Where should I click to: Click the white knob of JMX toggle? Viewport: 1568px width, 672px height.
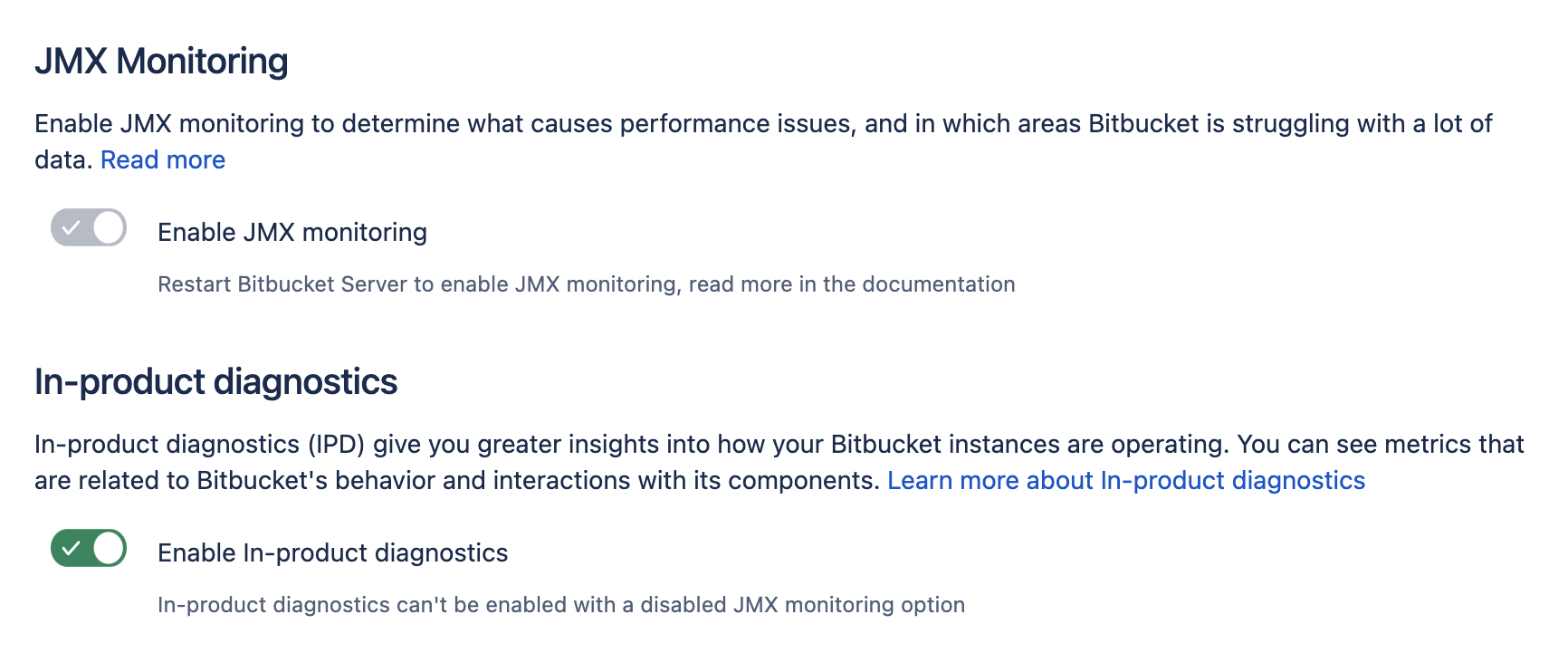[109, 227]
